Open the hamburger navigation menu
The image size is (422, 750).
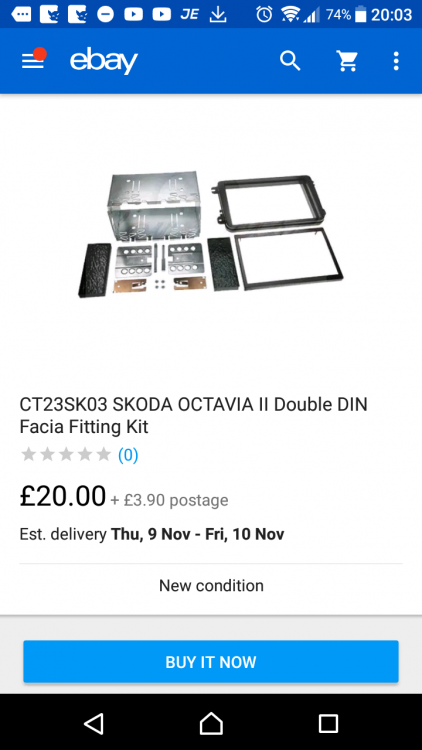click(33, 61)
